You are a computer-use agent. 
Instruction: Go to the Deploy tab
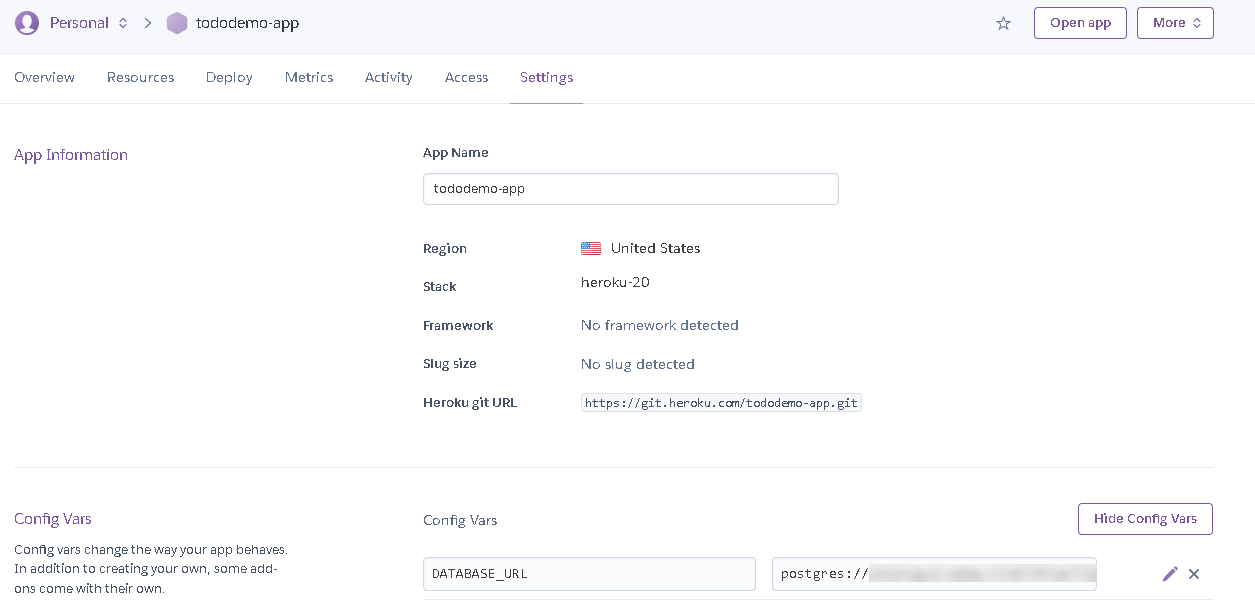229,77
